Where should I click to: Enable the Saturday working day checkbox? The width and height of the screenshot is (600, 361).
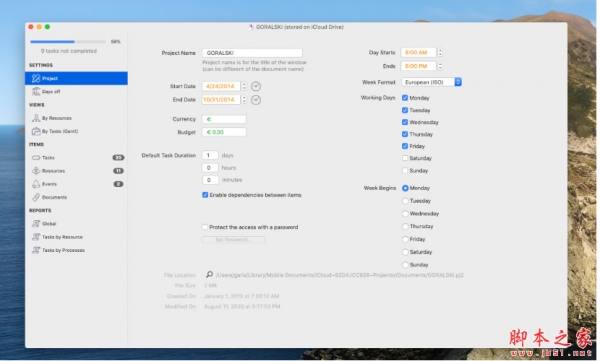(x=405, y=158)
